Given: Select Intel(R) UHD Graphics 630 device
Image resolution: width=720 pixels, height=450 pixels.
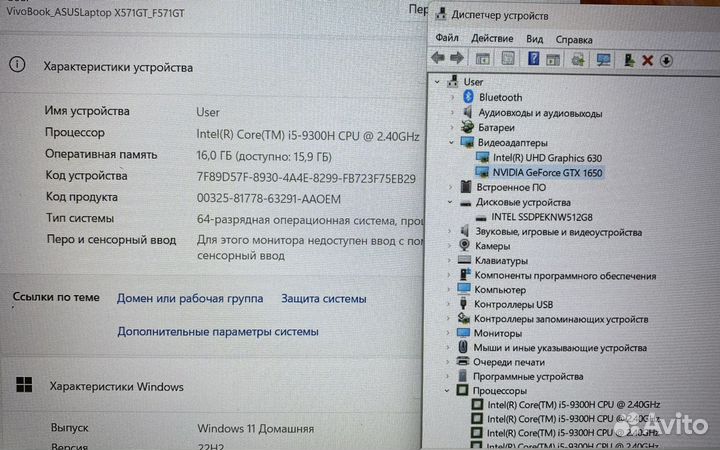Looking at the screenshot, I should [x=547, y=158].
